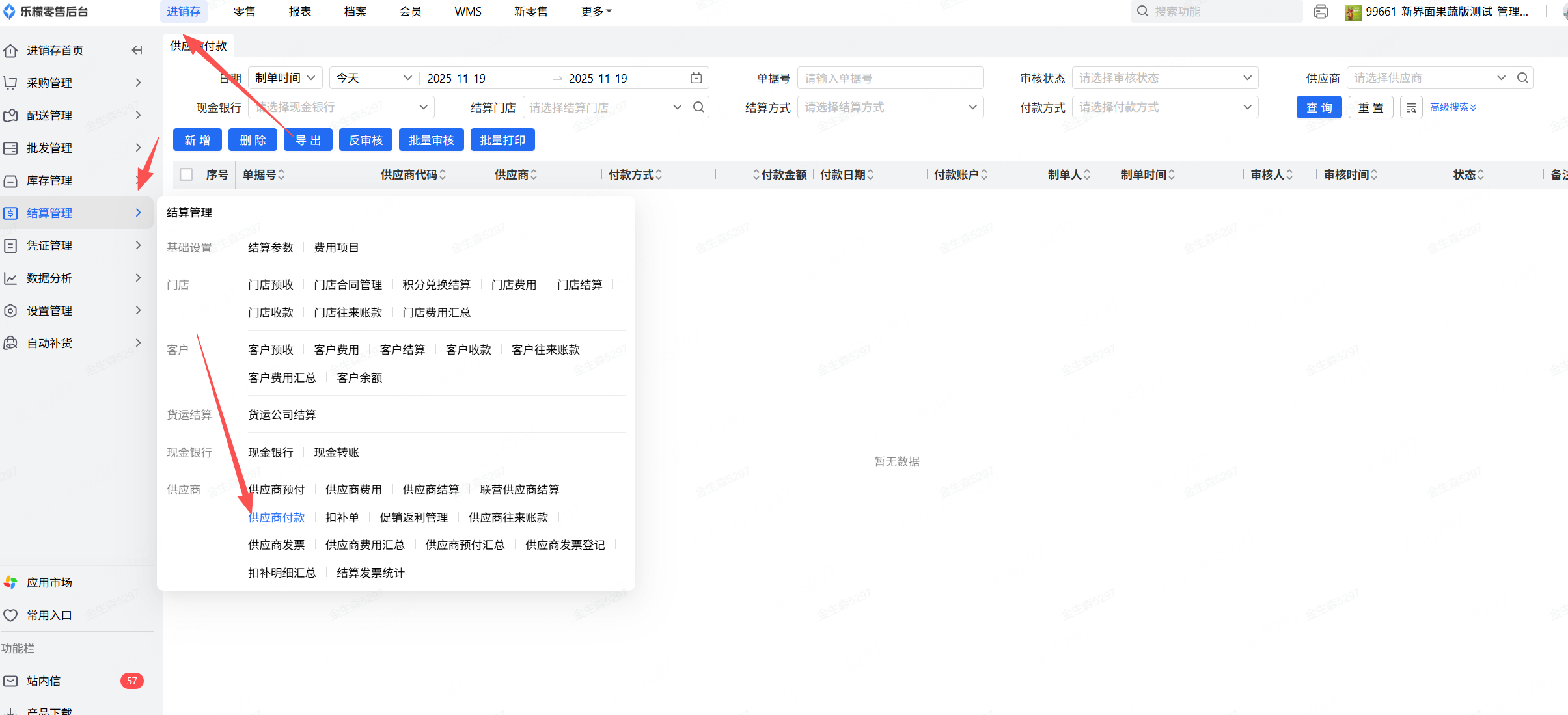Collapse the sidebar with the arrow icon
1568x715 pixels.
pos(137,50)
